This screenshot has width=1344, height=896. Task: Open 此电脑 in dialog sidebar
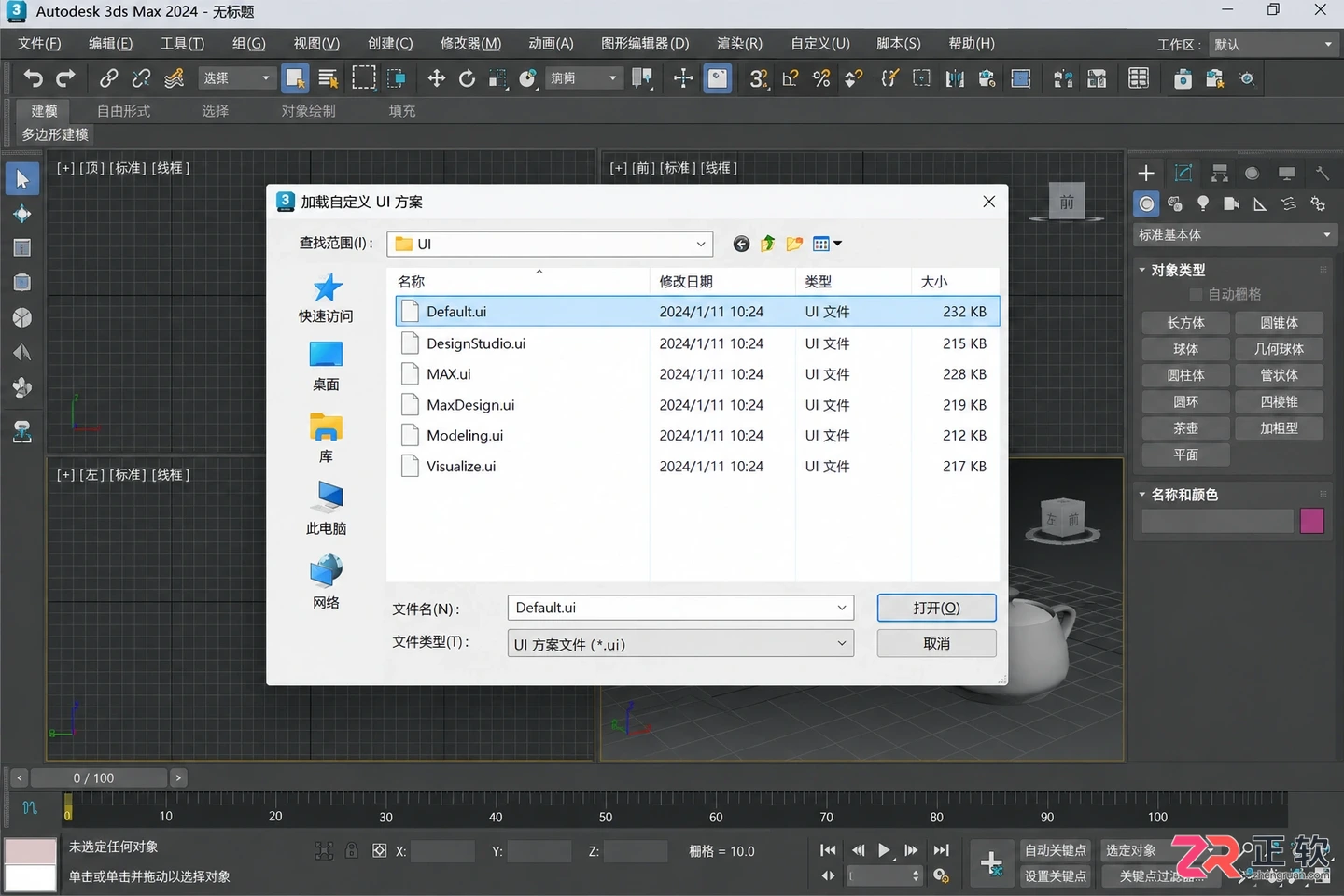[x=326, y=509]
